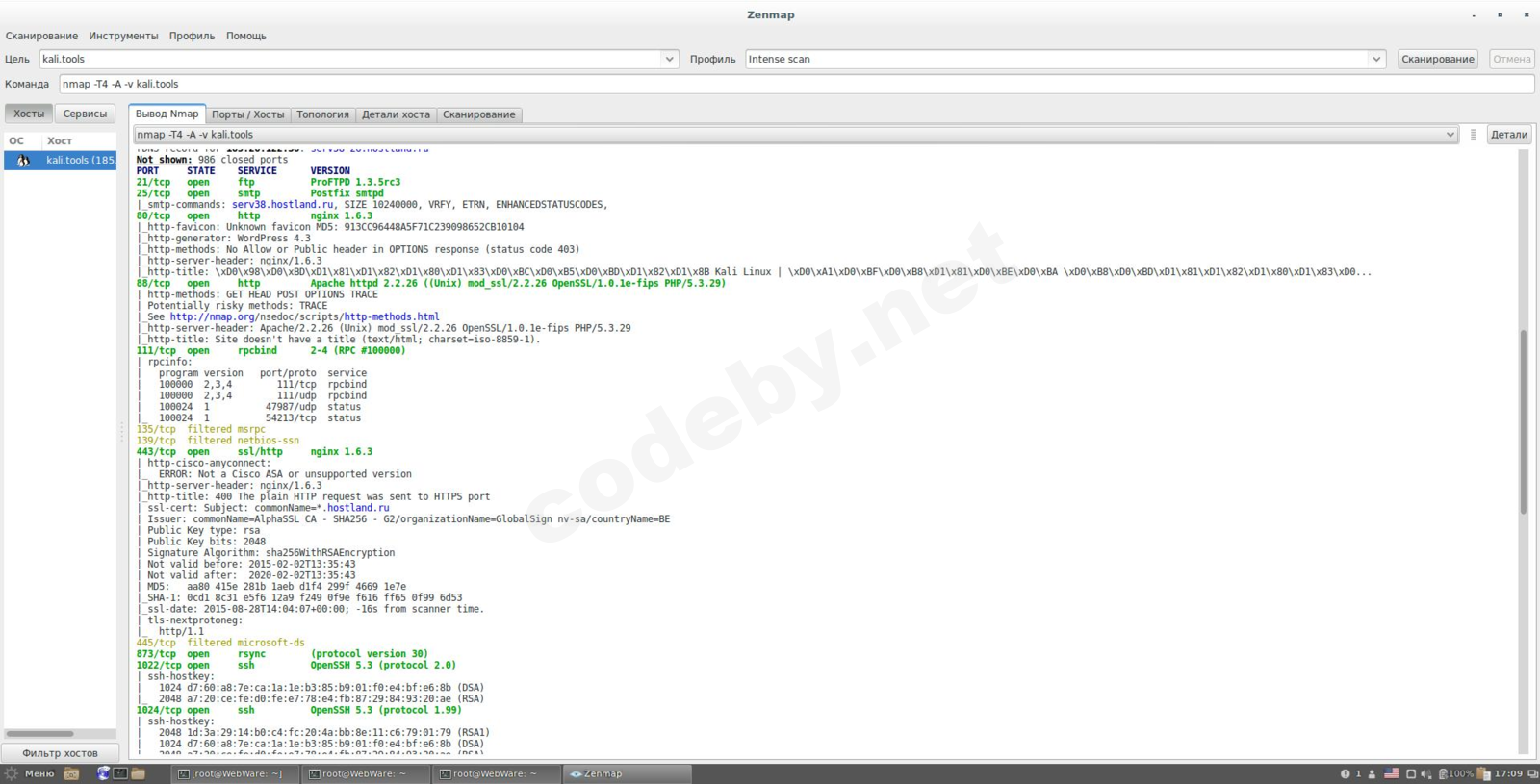The image size is (1540, 784).
Task: Click the 'Not shown: 986 closed ports' line
Action: (x=212, y=160)
